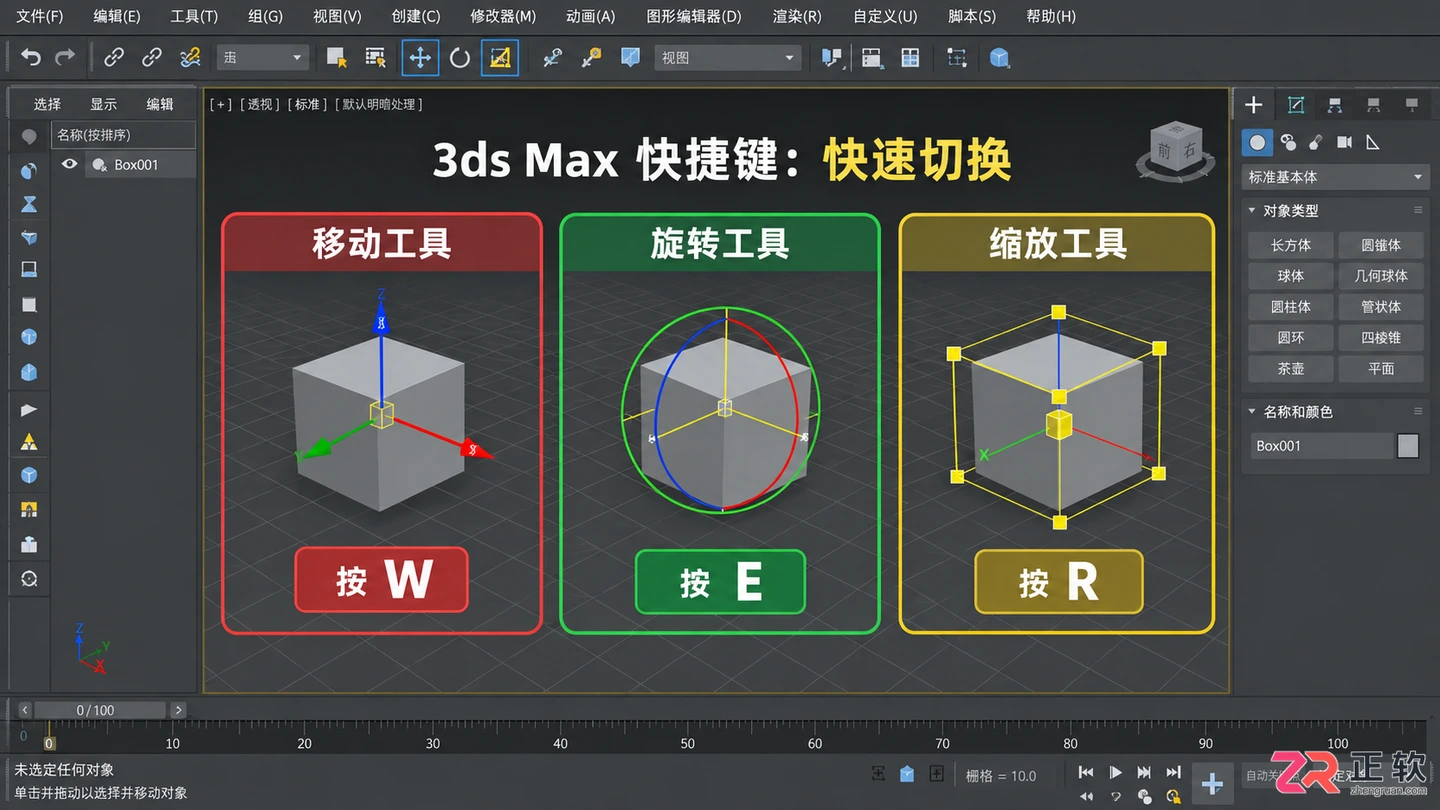Play the animation

[x=1115, y=772]
